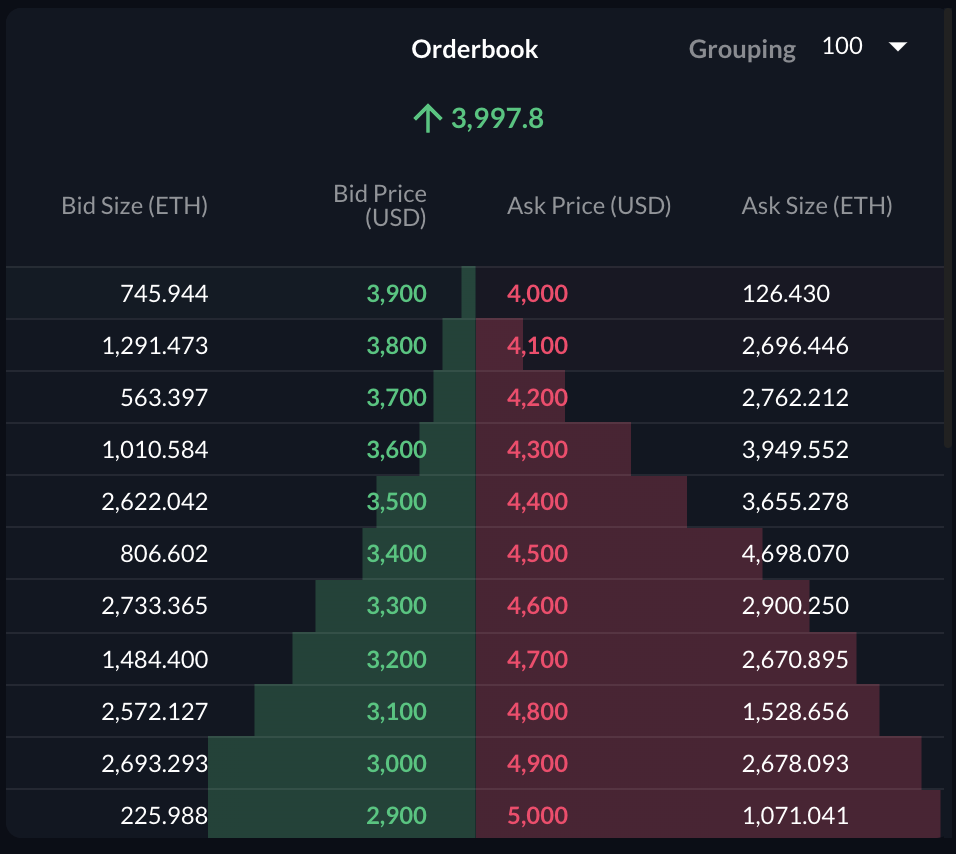Select bid price 3,200
The width and height of the screenshot is (956, 854).
(396, 659)
